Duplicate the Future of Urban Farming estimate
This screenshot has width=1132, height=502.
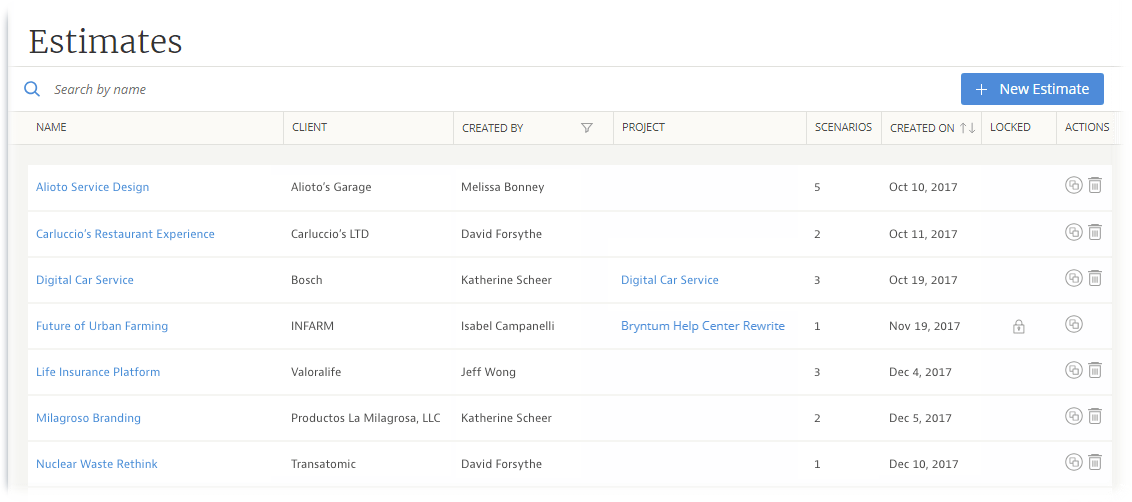(1074, 324)
